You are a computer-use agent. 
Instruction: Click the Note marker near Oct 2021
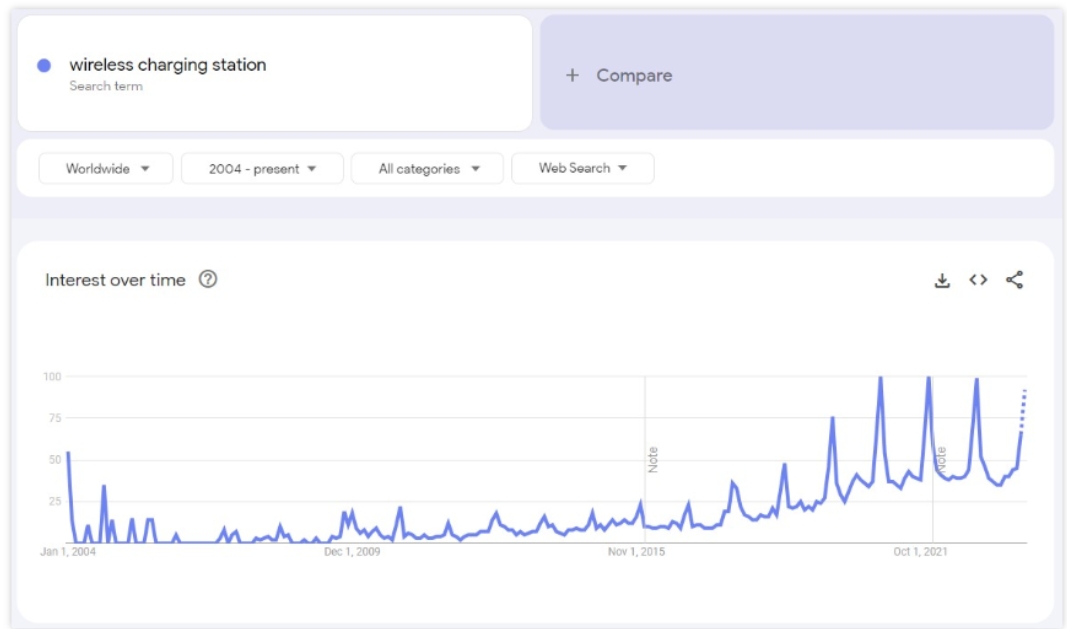click(x=941, y=459)
